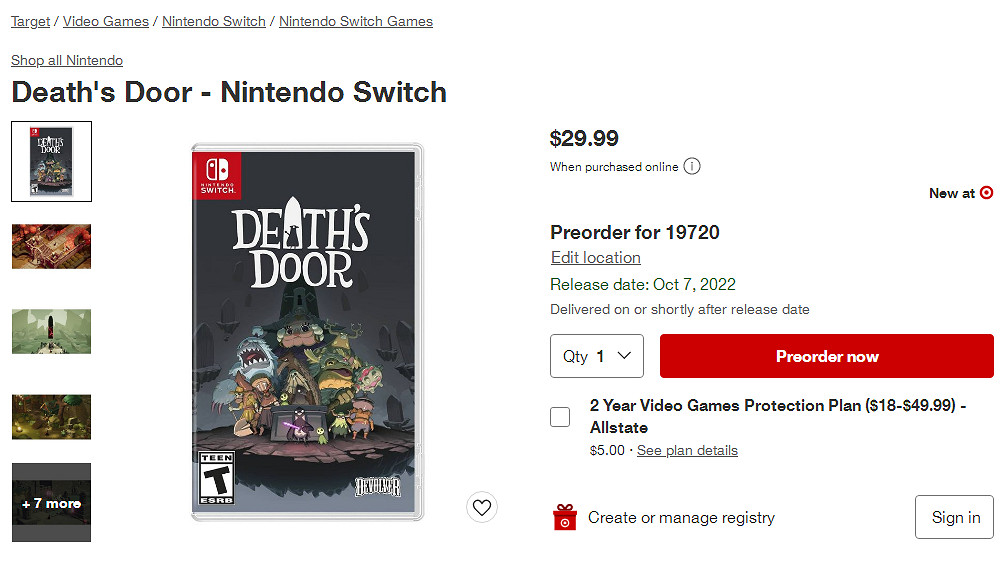The height and width of the screenshot is (562, 1000).
Task: Navigate to Video Games breadcrumb
Action: pyautogui.click(x=106, y=21)
